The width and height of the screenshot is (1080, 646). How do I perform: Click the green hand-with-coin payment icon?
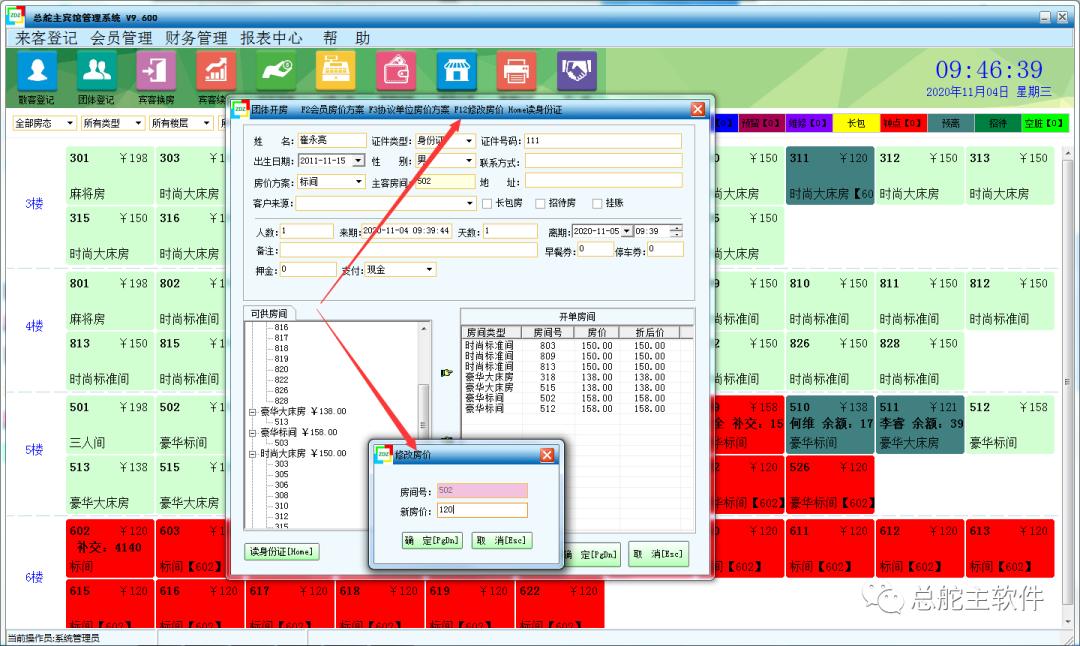(276, 70)
